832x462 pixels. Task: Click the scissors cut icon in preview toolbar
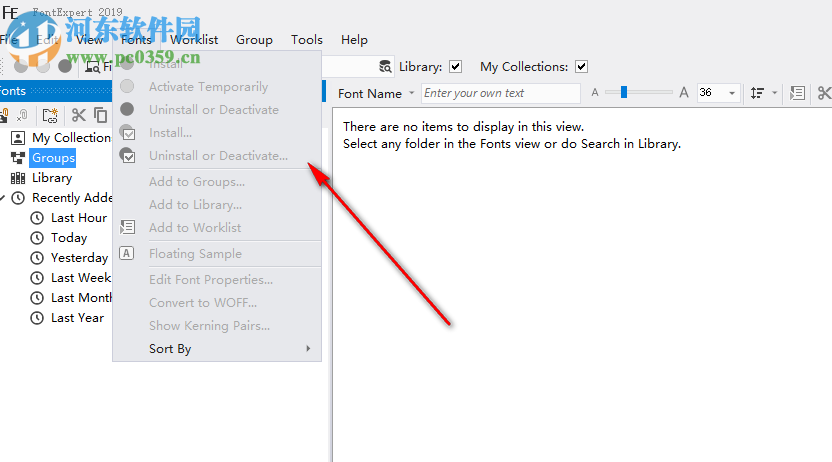824,93
